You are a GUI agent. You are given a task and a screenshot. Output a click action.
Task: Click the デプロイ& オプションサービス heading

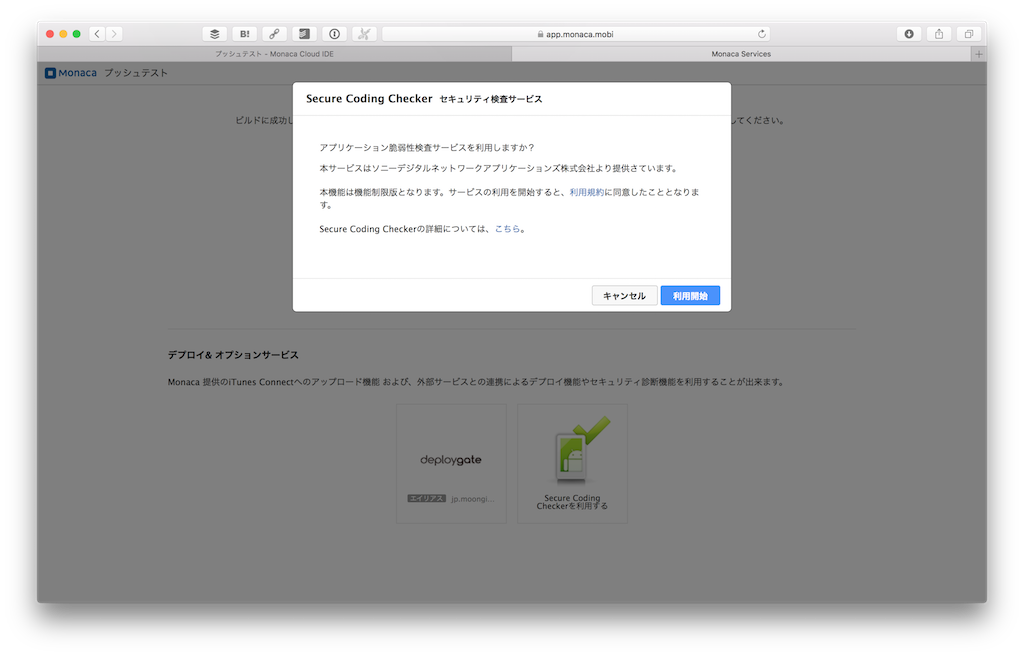tap(233, 355)
